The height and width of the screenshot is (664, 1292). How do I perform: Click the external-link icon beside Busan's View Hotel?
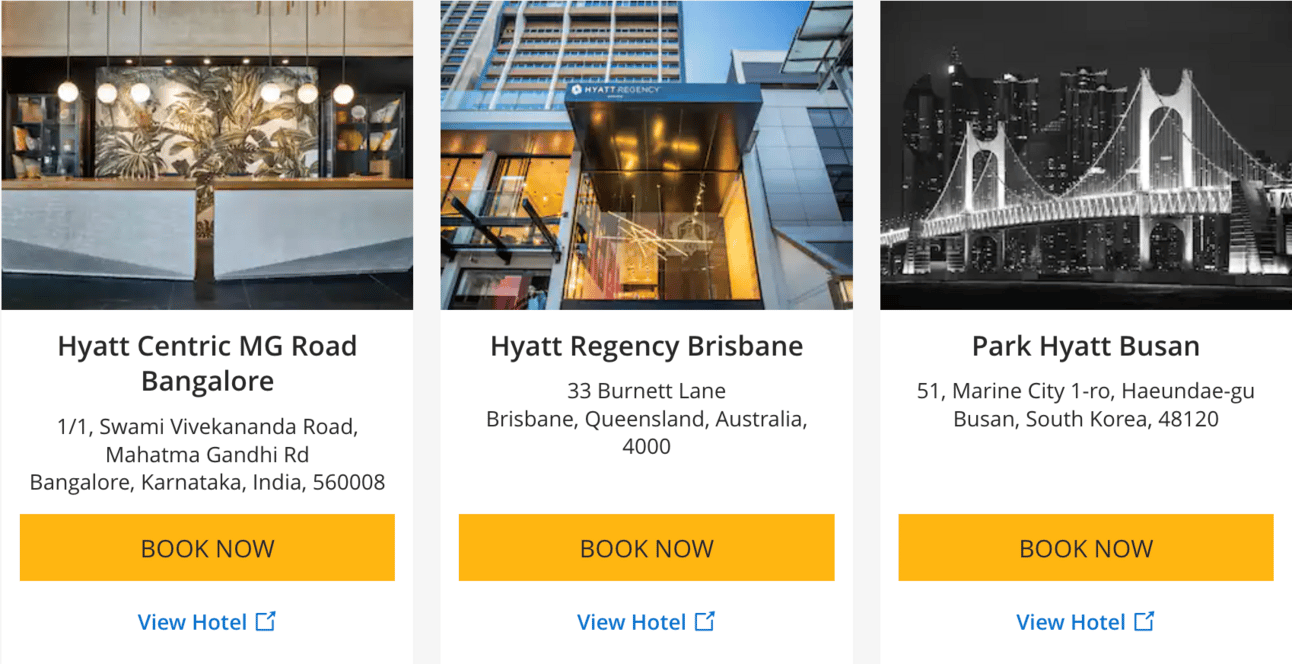tap(1144, 621)
